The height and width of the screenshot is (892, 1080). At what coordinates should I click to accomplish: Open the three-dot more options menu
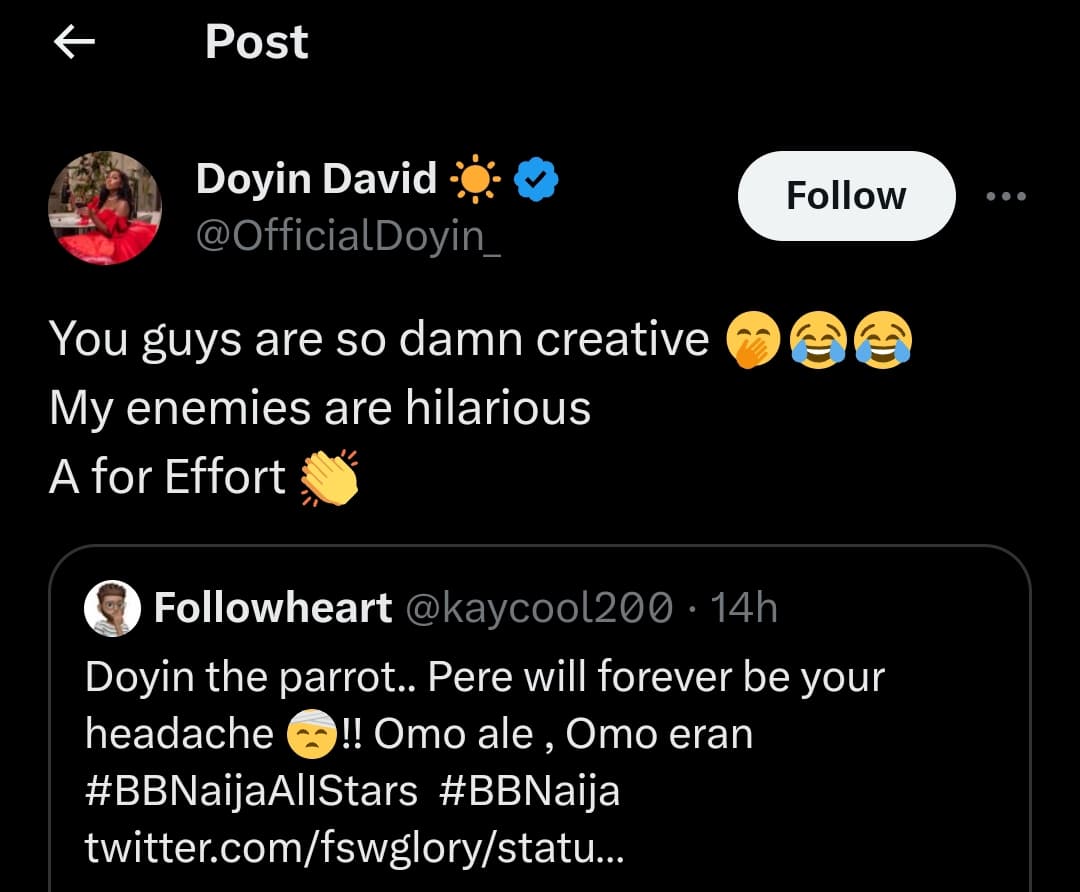(x=1006, y=197)
